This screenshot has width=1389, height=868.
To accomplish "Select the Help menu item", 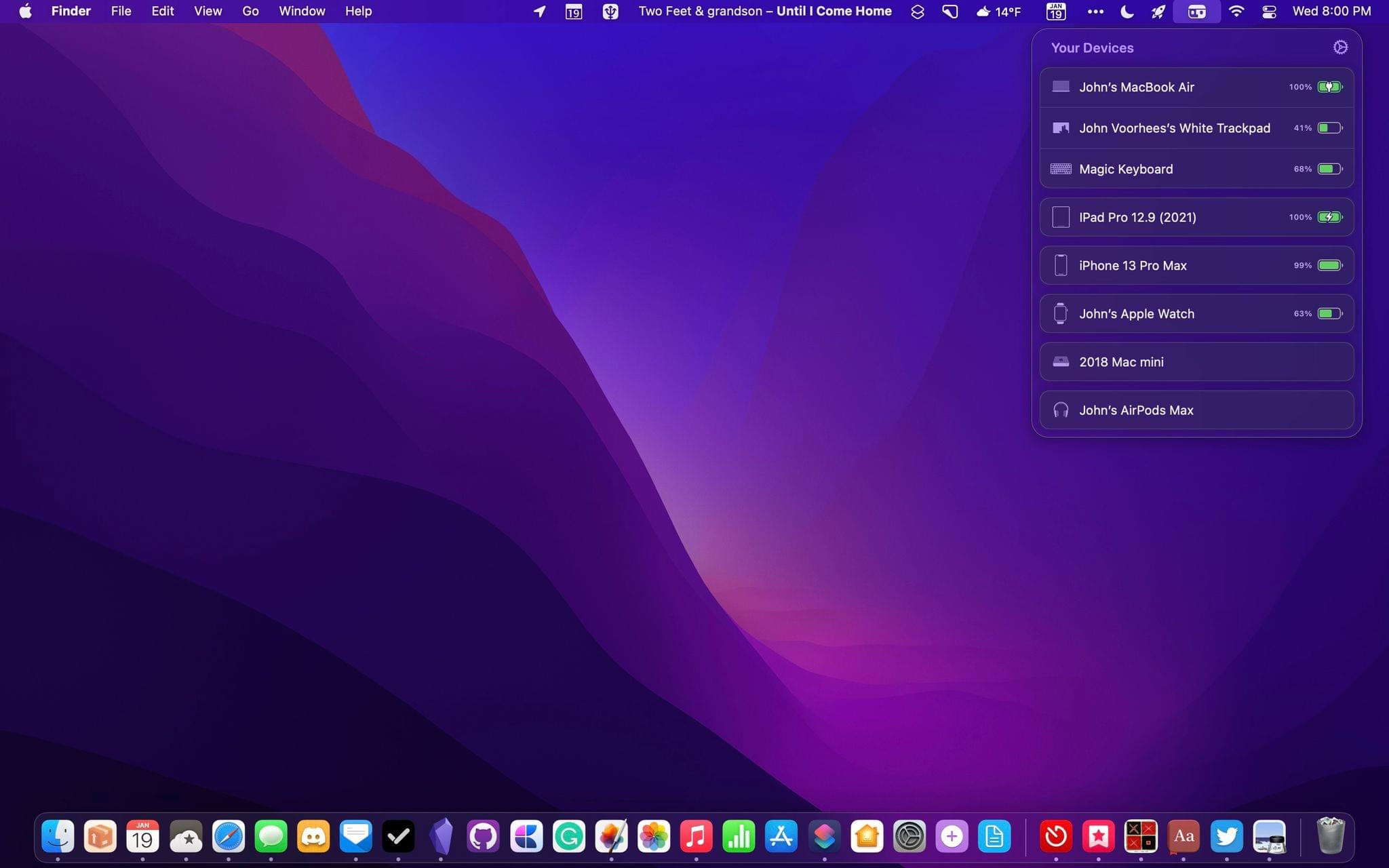I will pyautogui.click(x=357, y=11).
